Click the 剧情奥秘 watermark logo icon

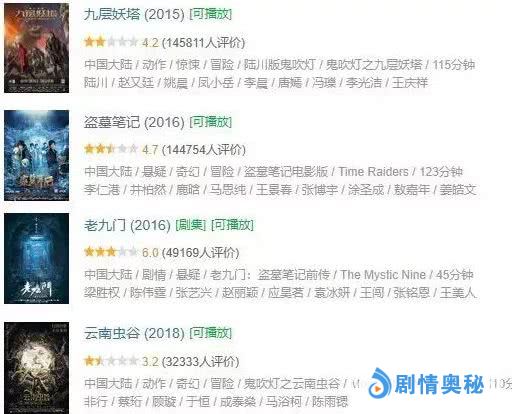pyautogui.click(x=379, y=383)
